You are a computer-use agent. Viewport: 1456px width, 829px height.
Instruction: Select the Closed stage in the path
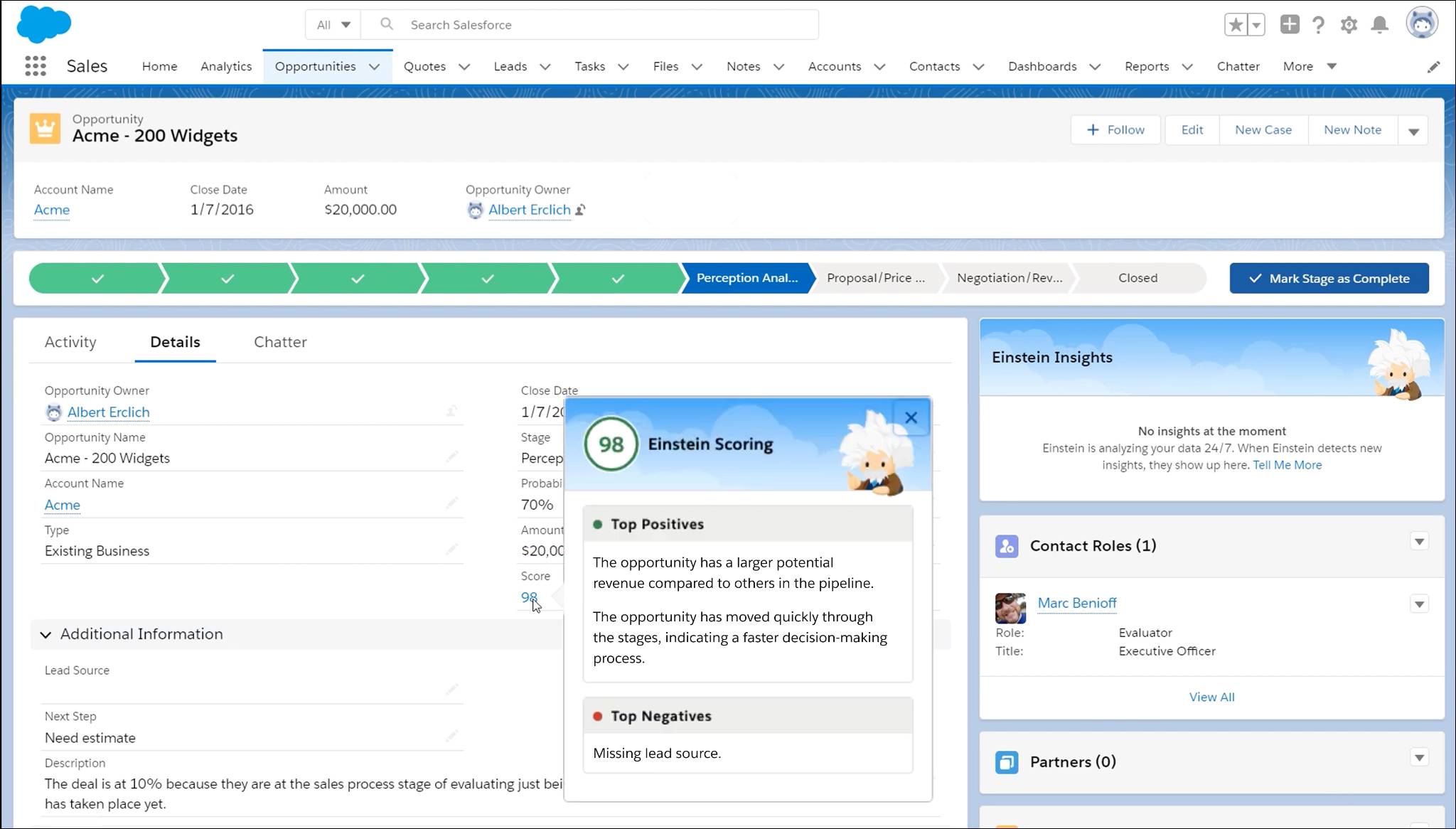(1137, 278)
